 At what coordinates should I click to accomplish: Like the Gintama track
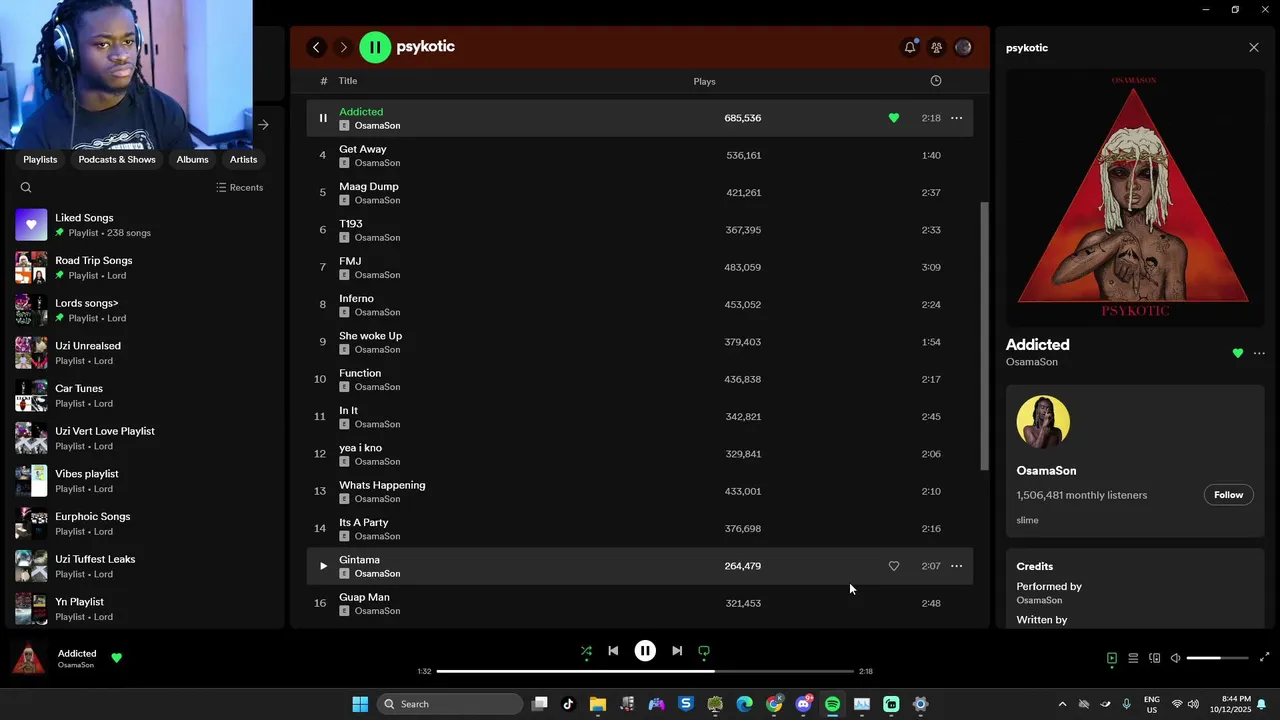(894, 566)
